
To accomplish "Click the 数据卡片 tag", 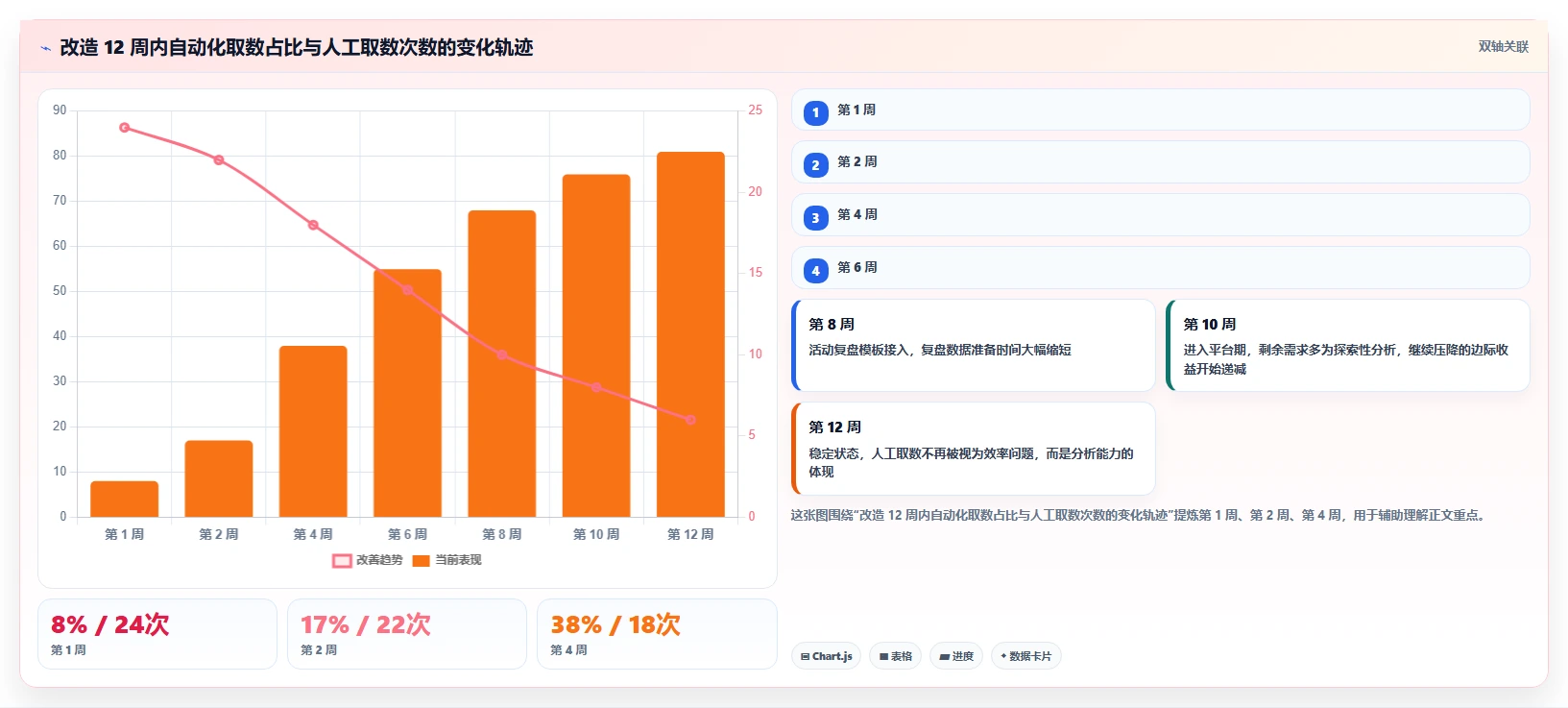I will click(x=1025, y=656).
